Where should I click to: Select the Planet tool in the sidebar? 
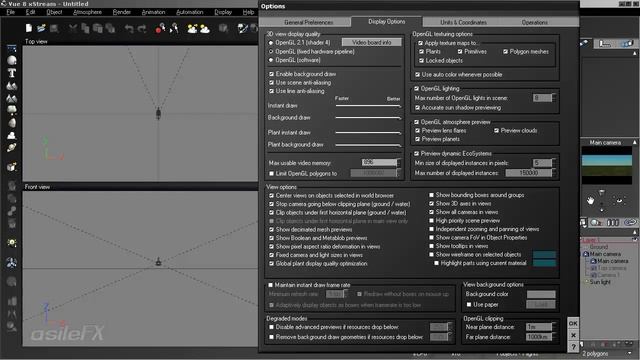click(12, 147)
